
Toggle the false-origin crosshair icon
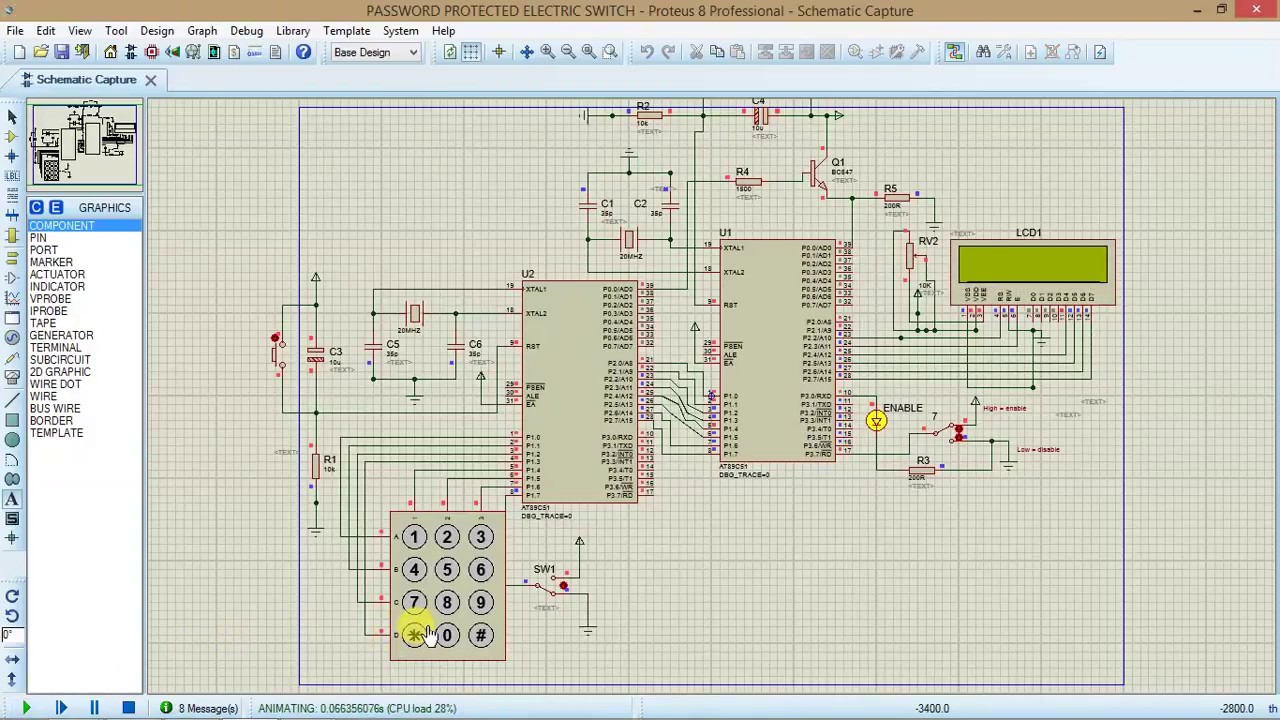click(x=499, y=52)
